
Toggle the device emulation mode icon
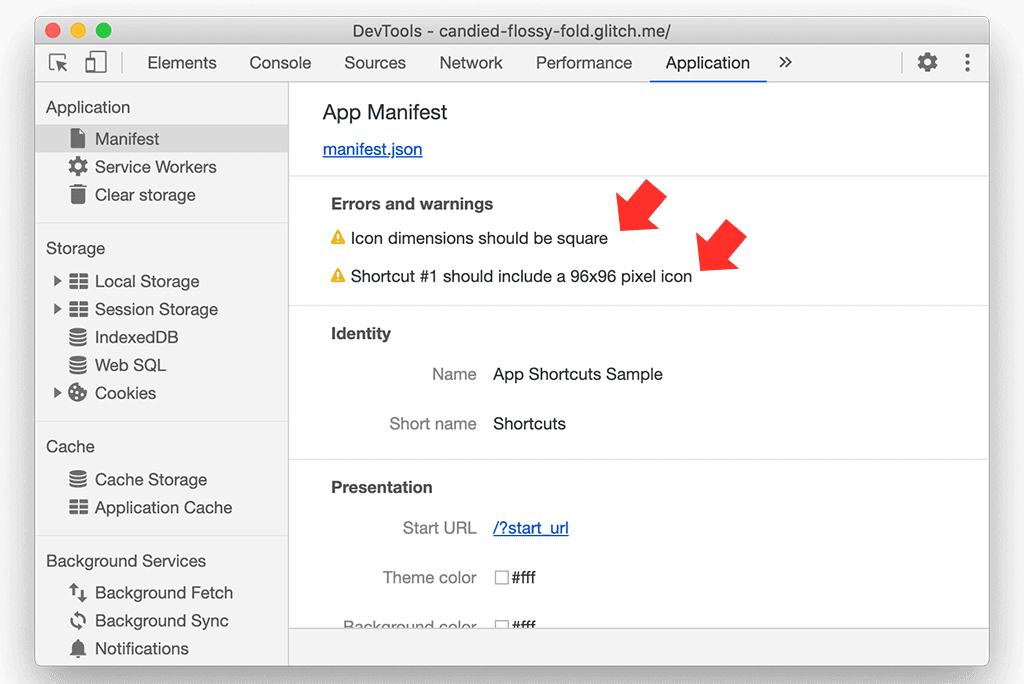point(95,62)
